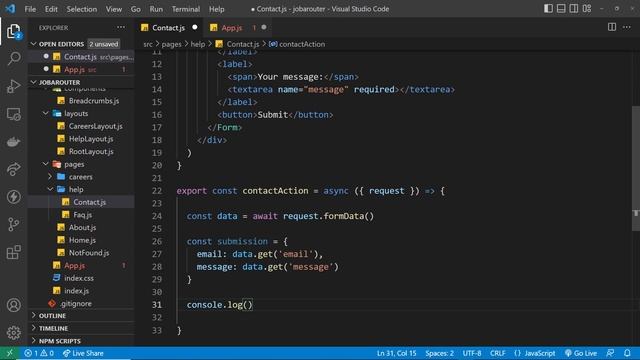Image resolution: width=640 pixels, height=360 pixels.
Task: Open the Extensions view
Action: coord(13,252)
